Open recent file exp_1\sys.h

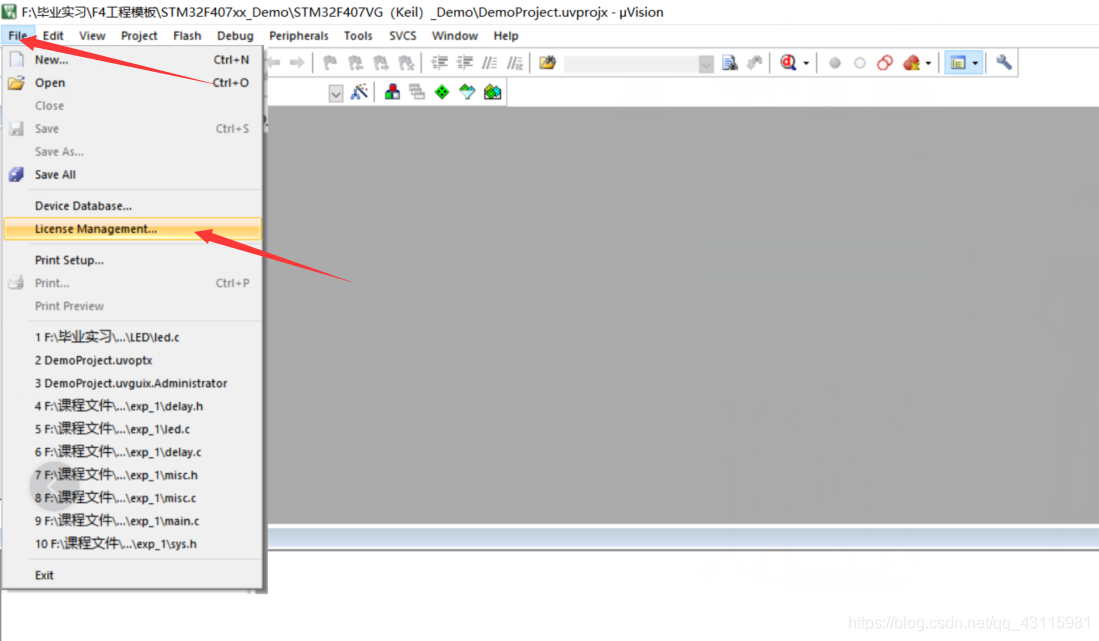[132, 544]
